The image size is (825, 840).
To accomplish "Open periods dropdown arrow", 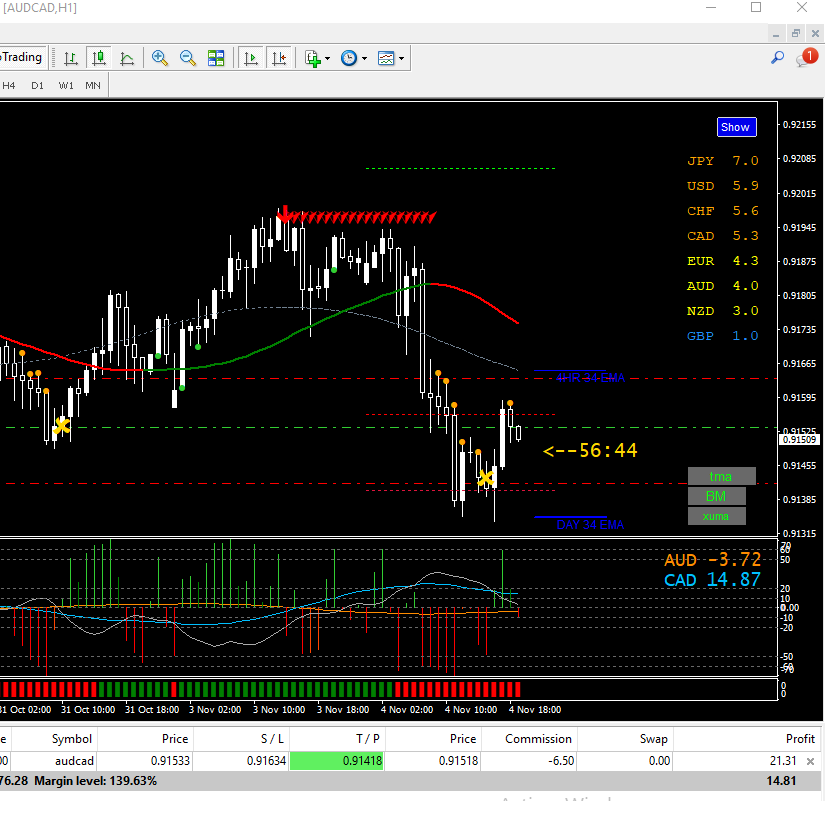I will [x=364, y=58].
